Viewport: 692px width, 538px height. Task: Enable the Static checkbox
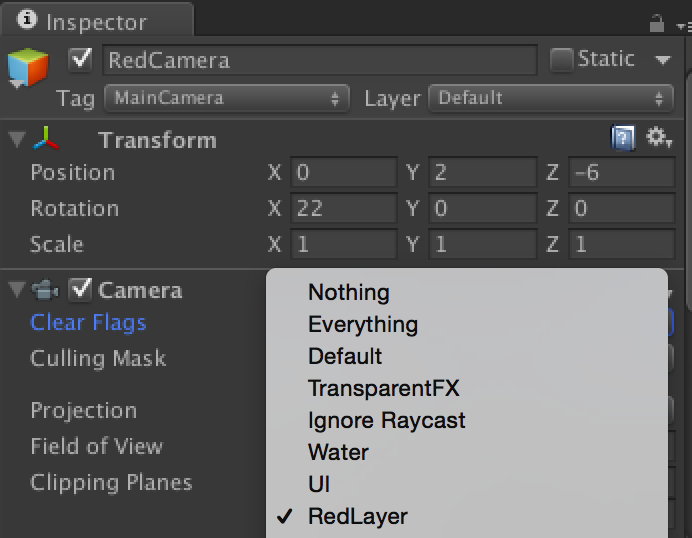click(562, 60)
